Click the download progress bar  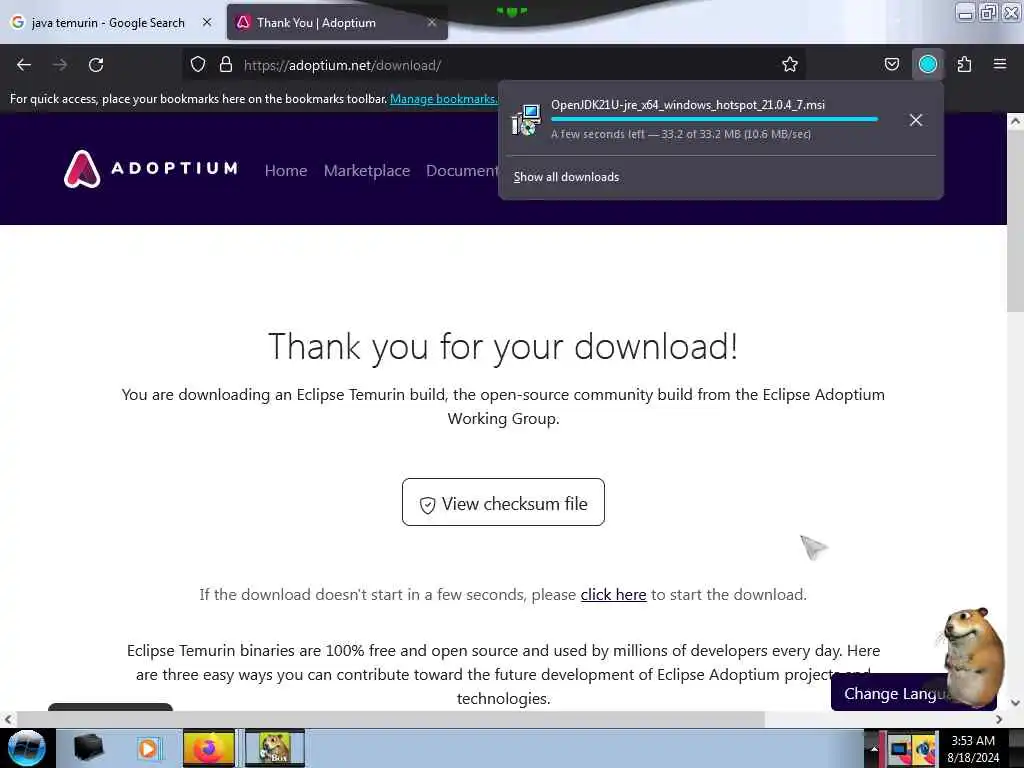[x=714, y=120]
